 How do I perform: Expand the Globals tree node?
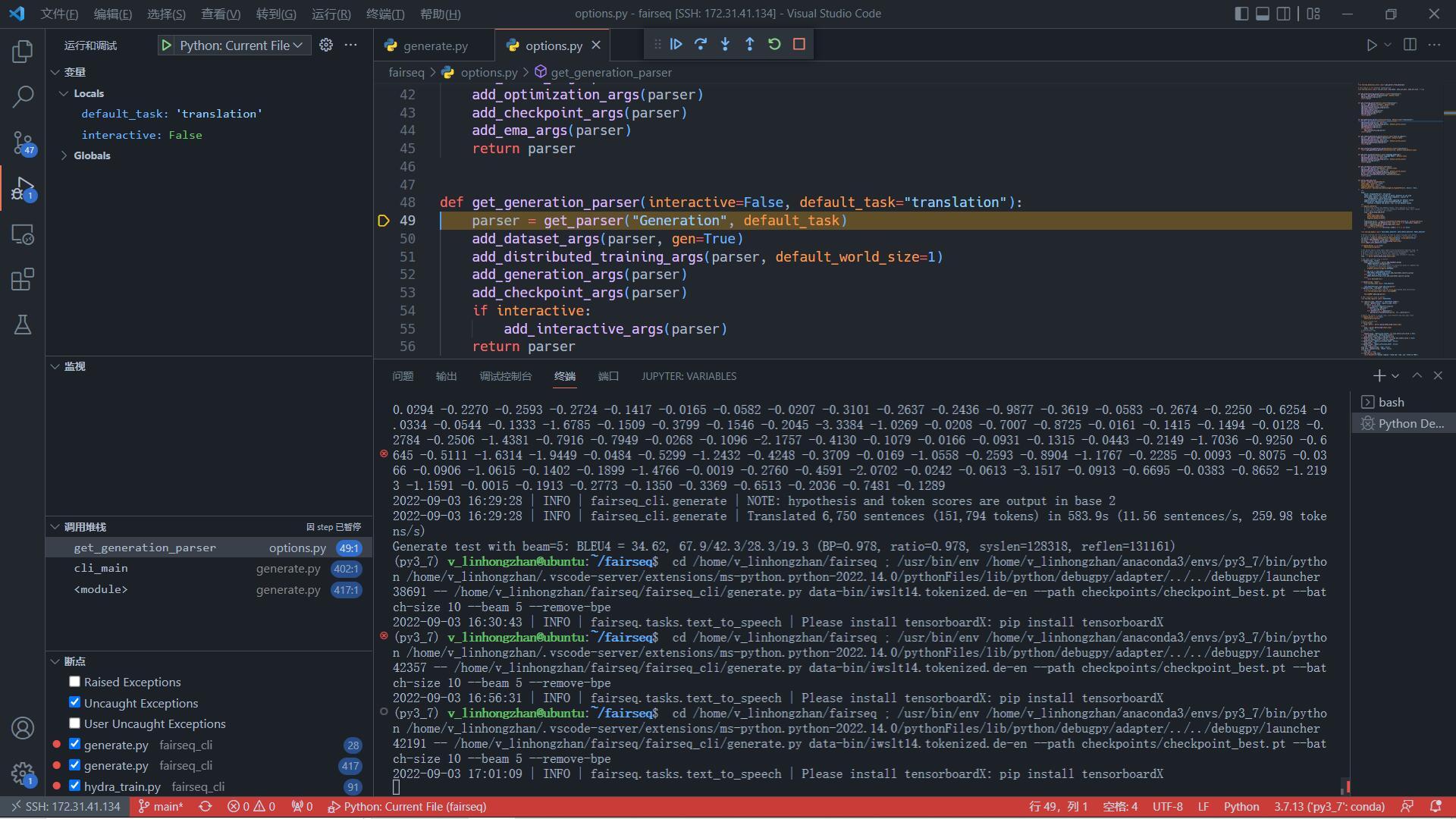point(64,155)
